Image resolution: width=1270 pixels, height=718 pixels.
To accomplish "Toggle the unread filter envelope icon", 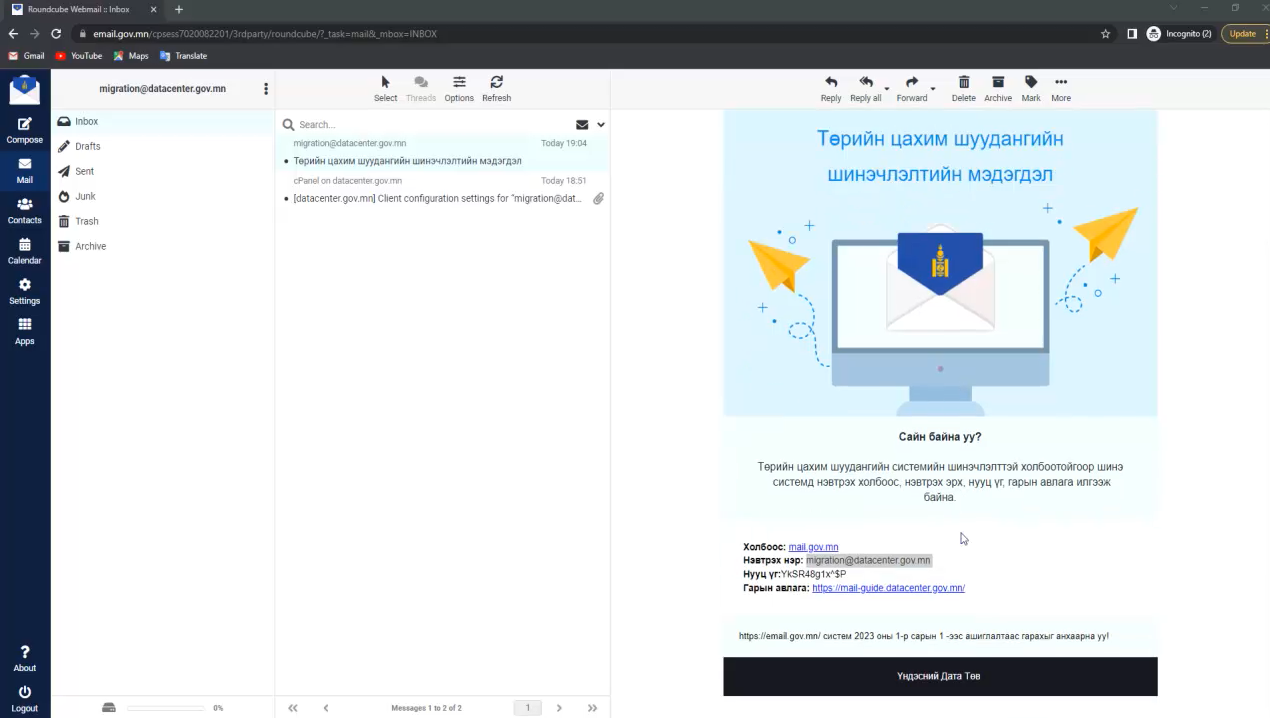I will [582, 125].
